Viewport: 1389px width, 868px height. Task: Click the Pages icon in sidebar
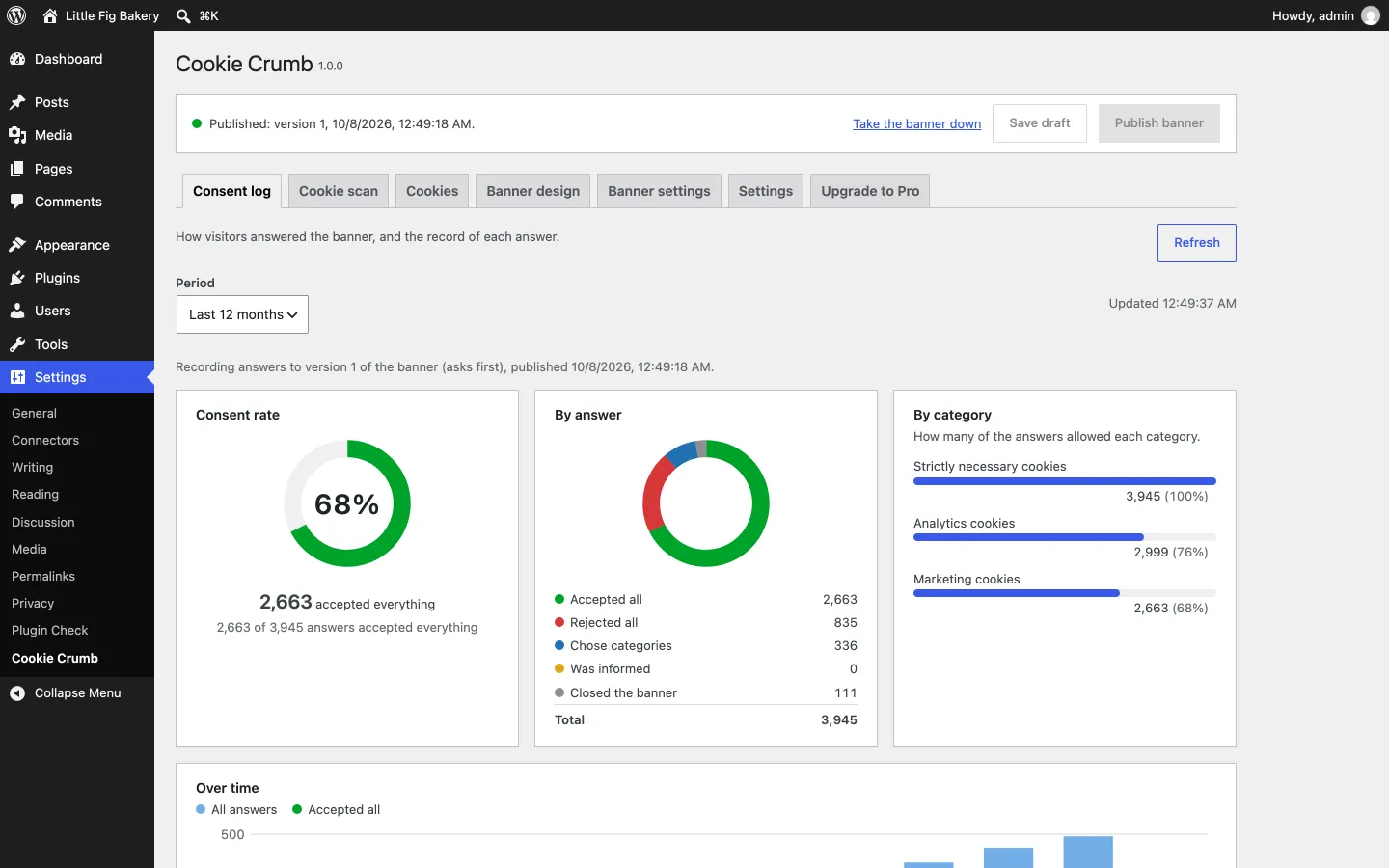click(17, 169)
